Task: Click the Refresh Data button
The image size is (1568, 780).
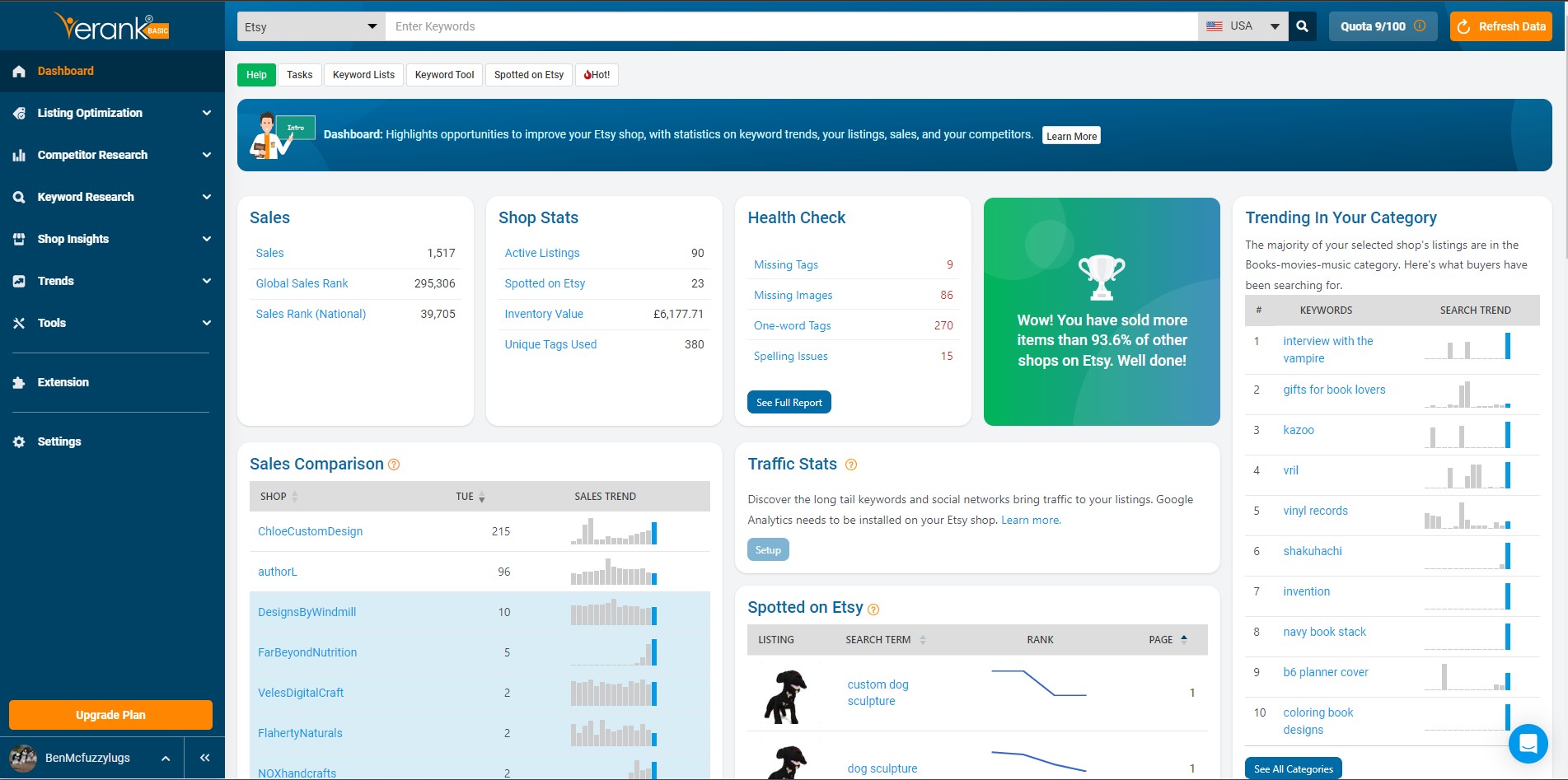Action: 1500,26
